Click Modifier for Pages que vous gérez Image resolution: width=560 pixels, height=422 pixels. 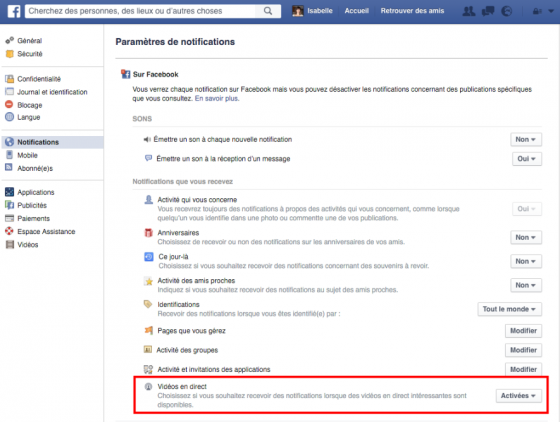[523, 331]
